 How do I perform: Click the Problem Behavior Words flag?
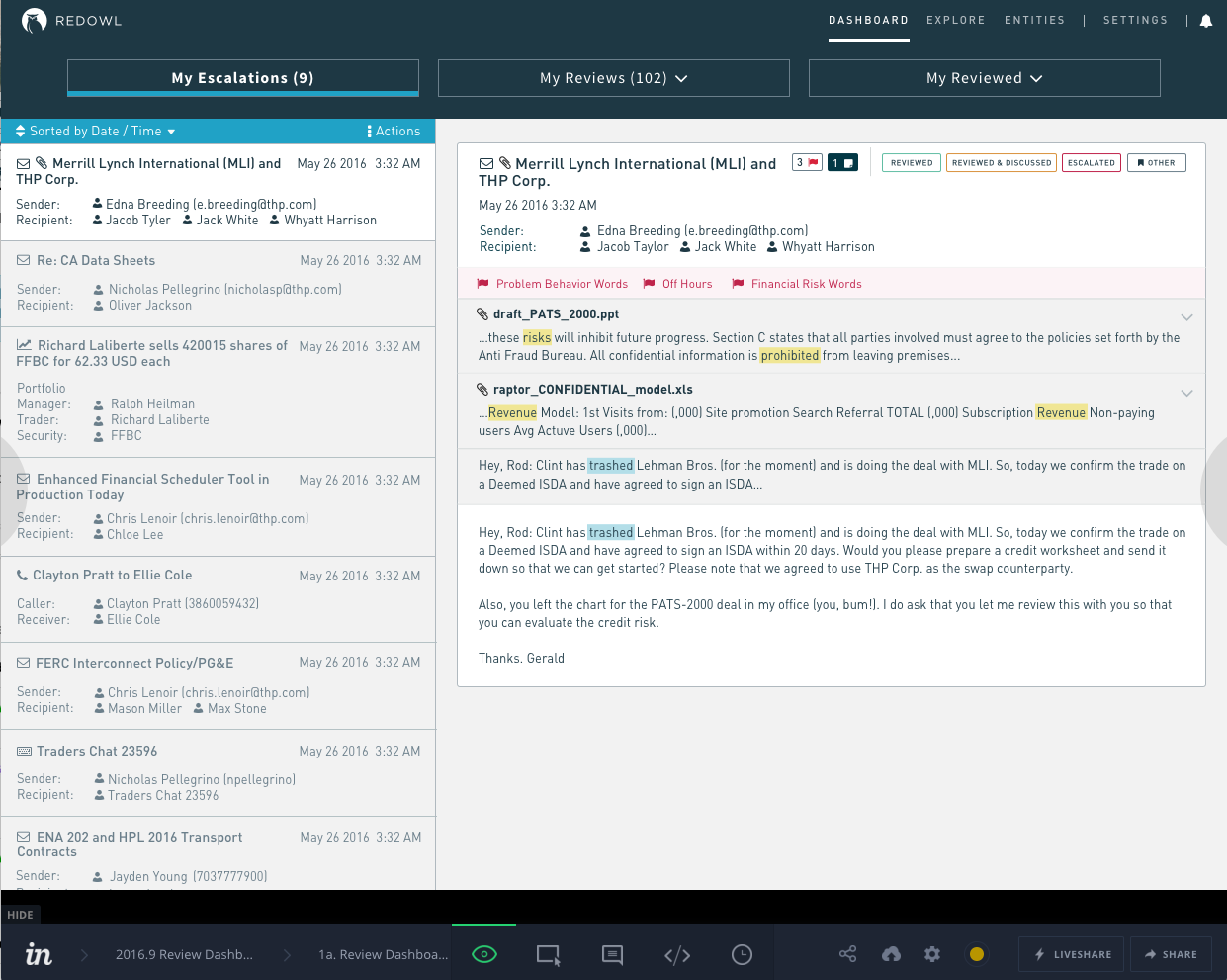(x=552, y=284)
